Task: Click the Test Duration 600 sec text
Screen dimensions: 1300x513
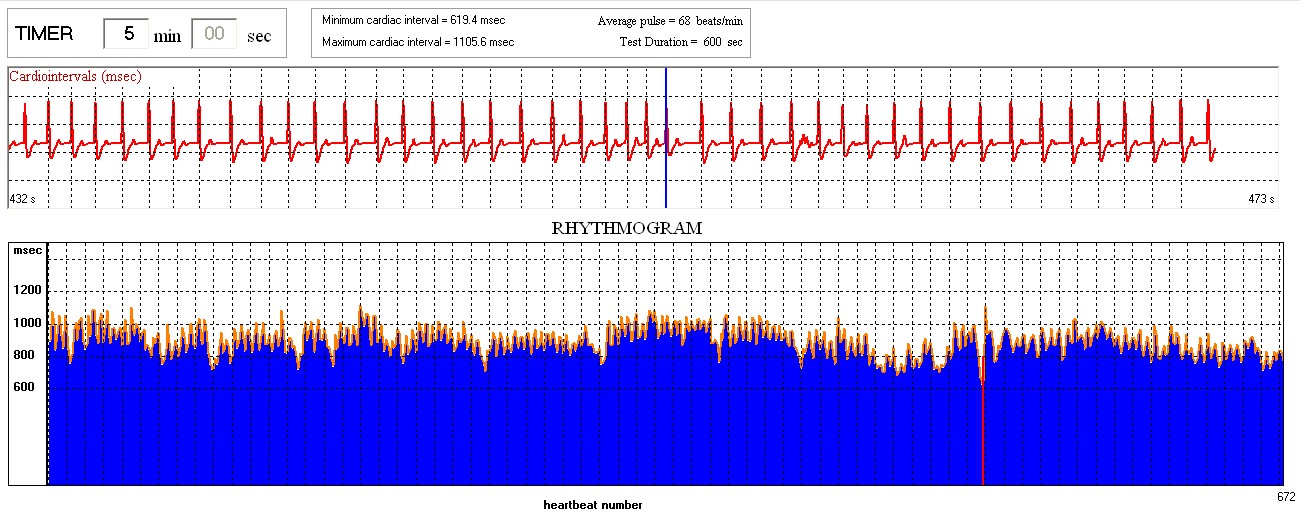Action: [681, 42]
